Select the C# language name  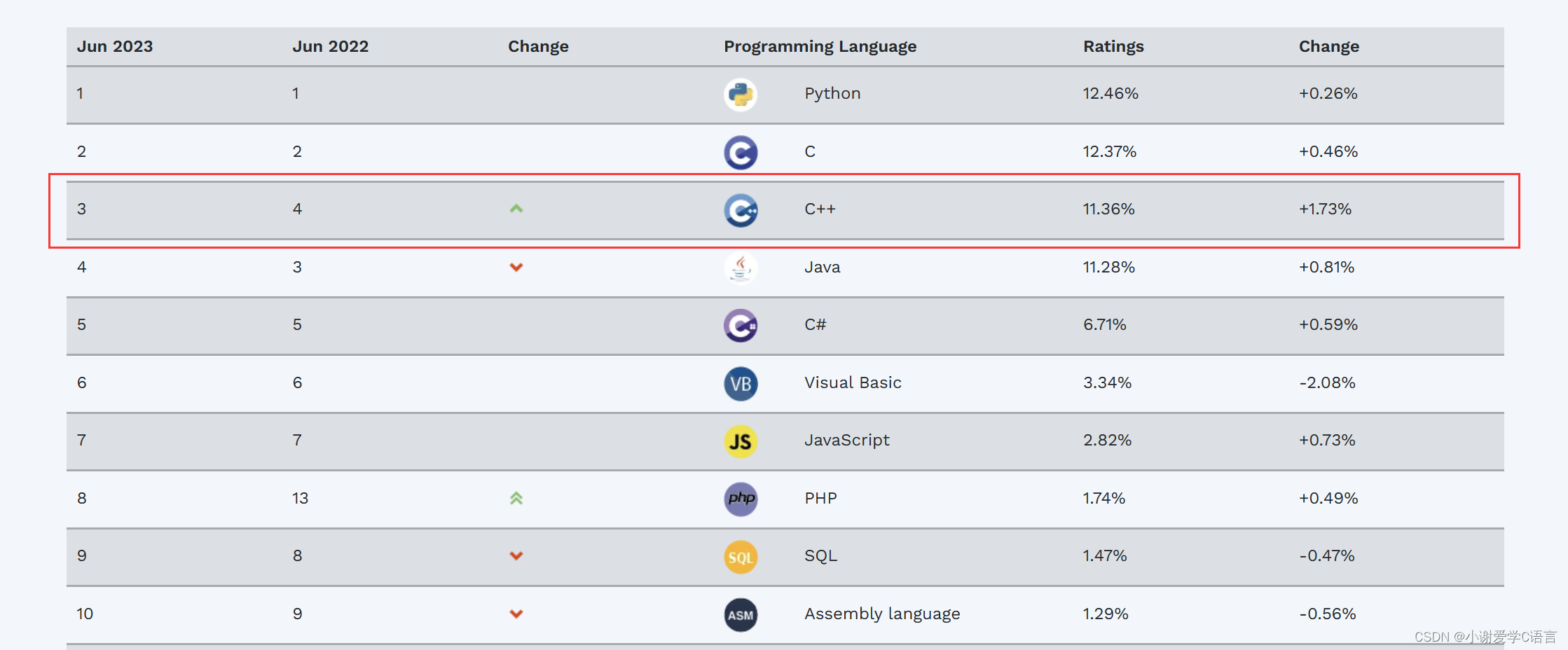[816, 324]
